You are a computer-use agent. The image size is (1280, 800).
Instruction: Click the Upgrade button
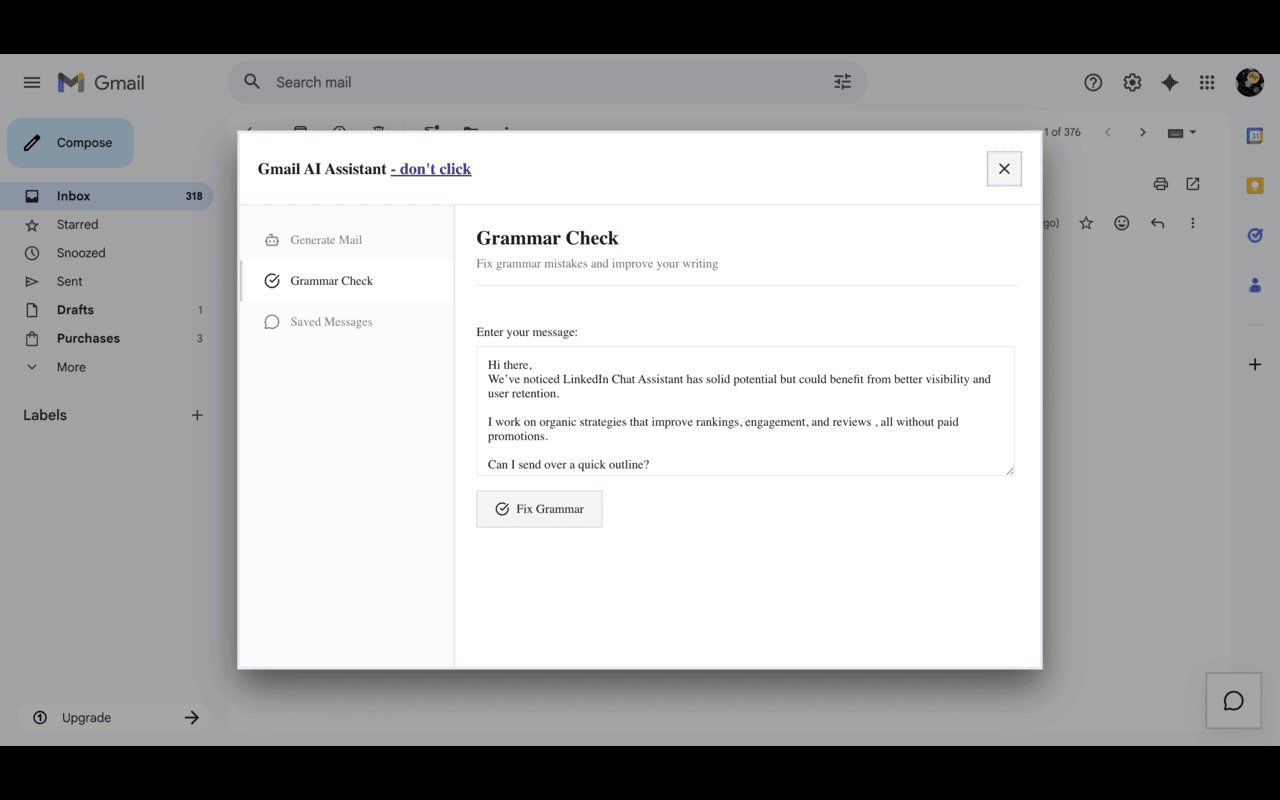(112, 717)
